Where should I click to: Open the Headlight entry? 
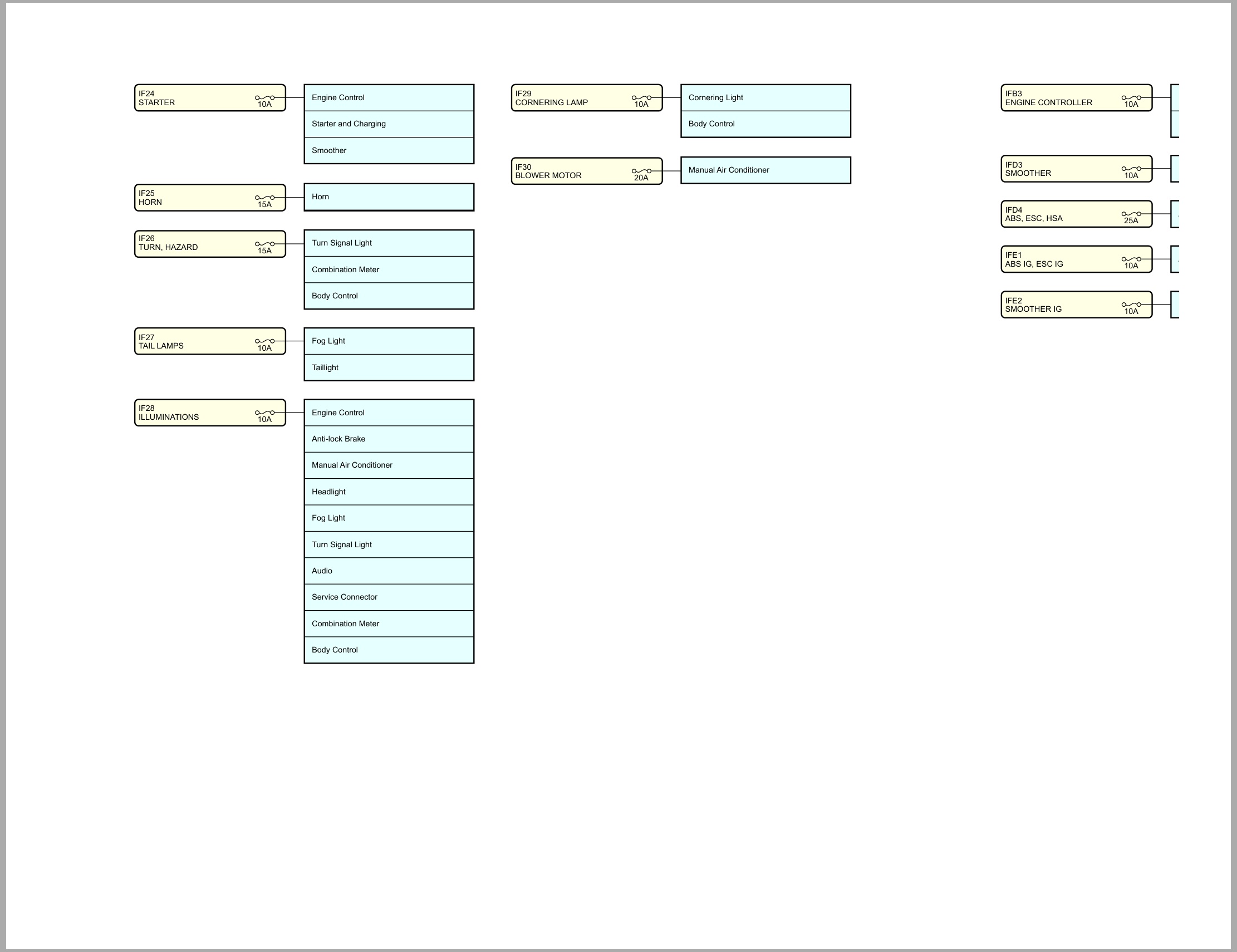[x=389, y=492]
